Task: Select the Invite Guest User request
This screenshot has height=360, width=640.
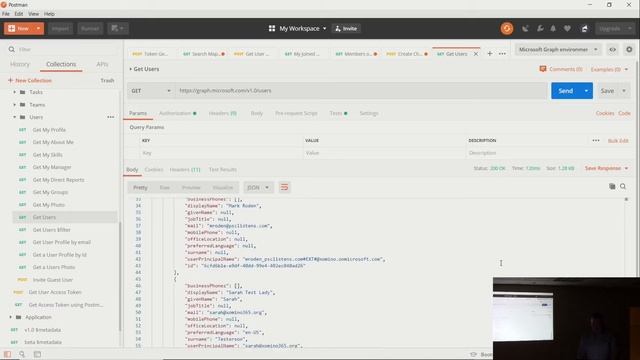Action: (53, 280)
